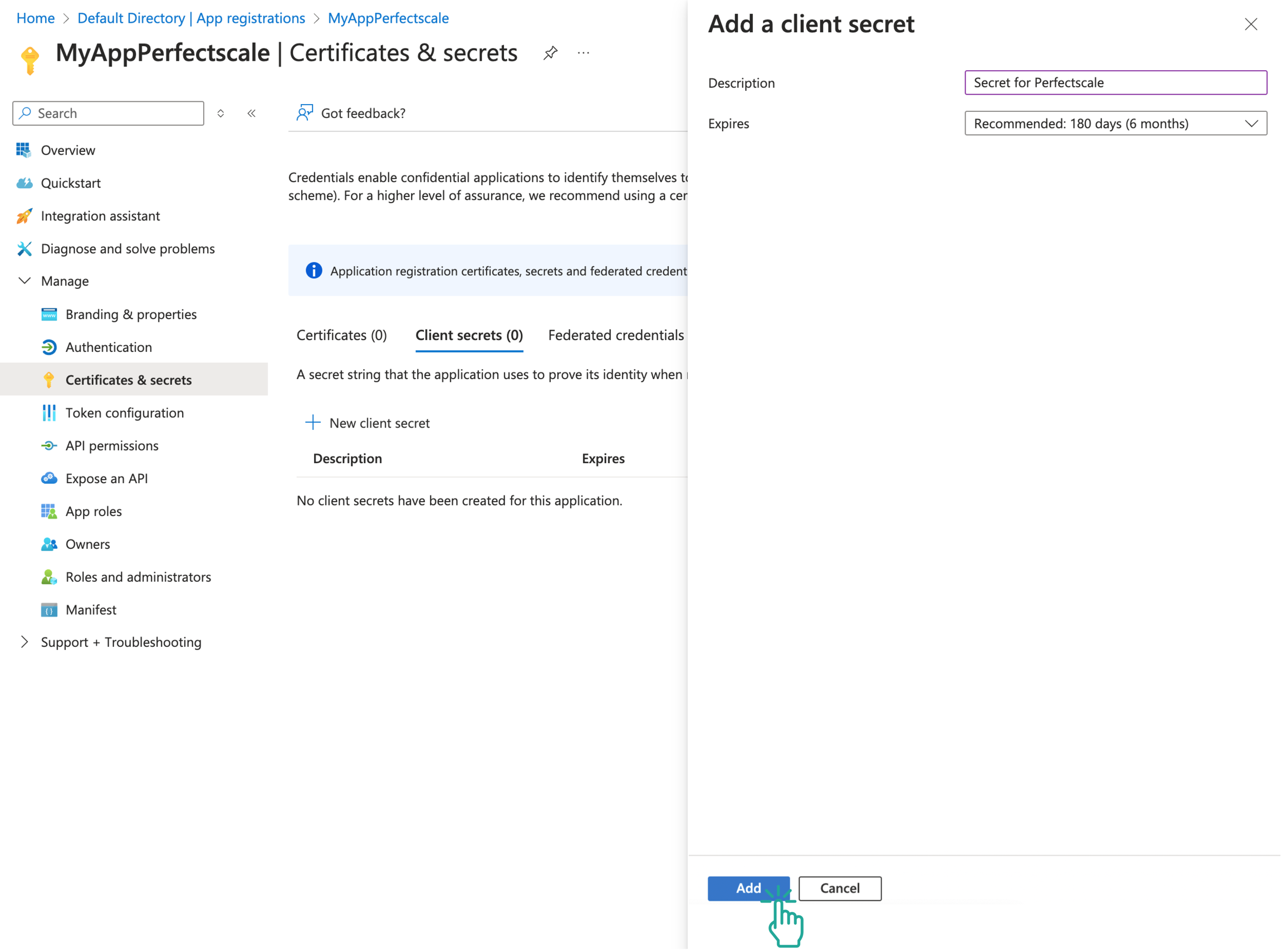Click the plus icon for new client secret
This screenshot has height=952, width=1283.
(x=312, y=423)
